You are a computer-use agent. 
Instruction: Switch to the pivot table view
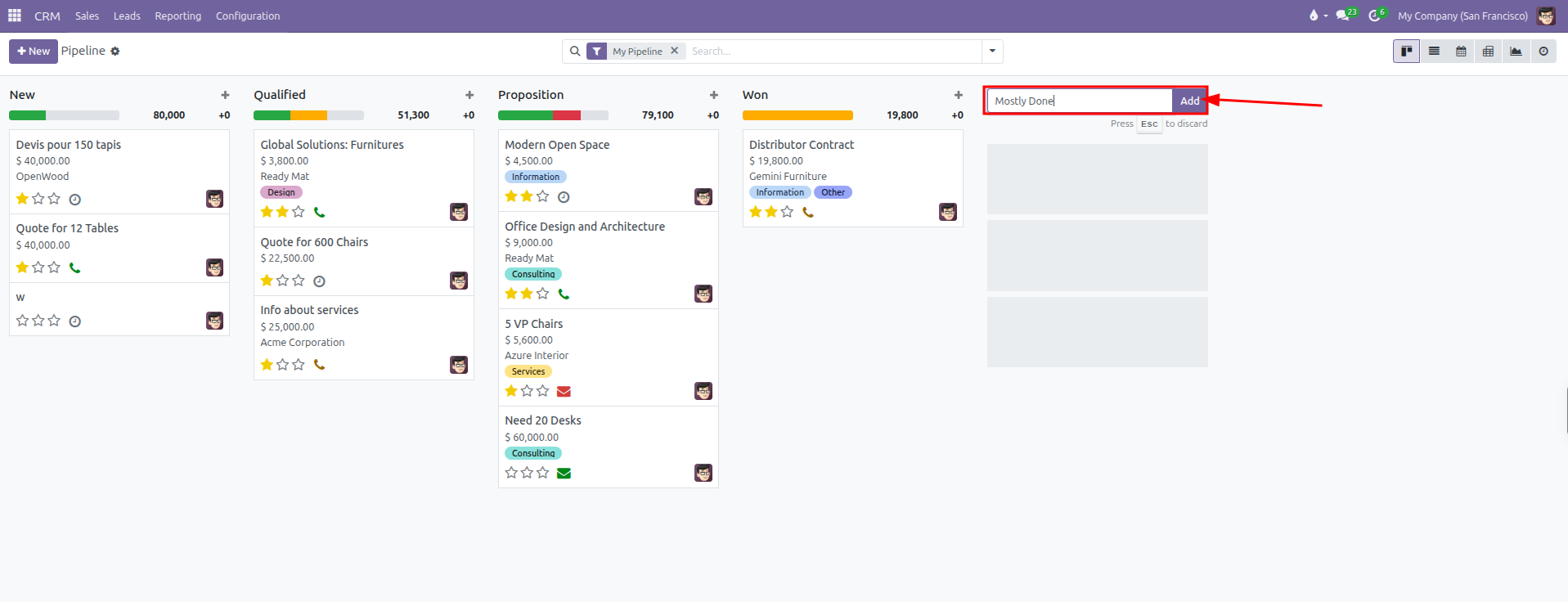coord(1488,51)
